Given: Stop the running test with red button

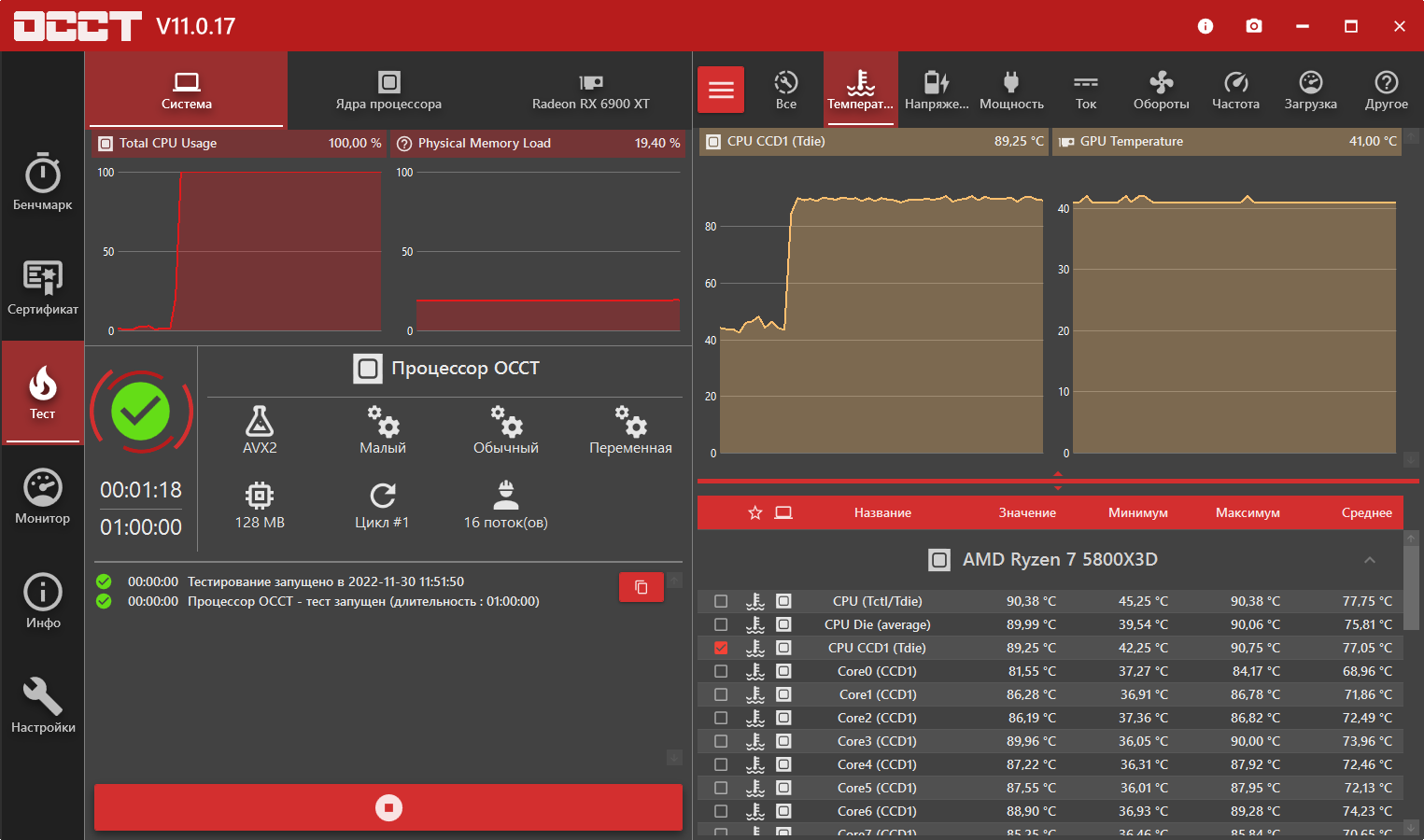Looking at the screenshot, I should (x=388, y=807).
